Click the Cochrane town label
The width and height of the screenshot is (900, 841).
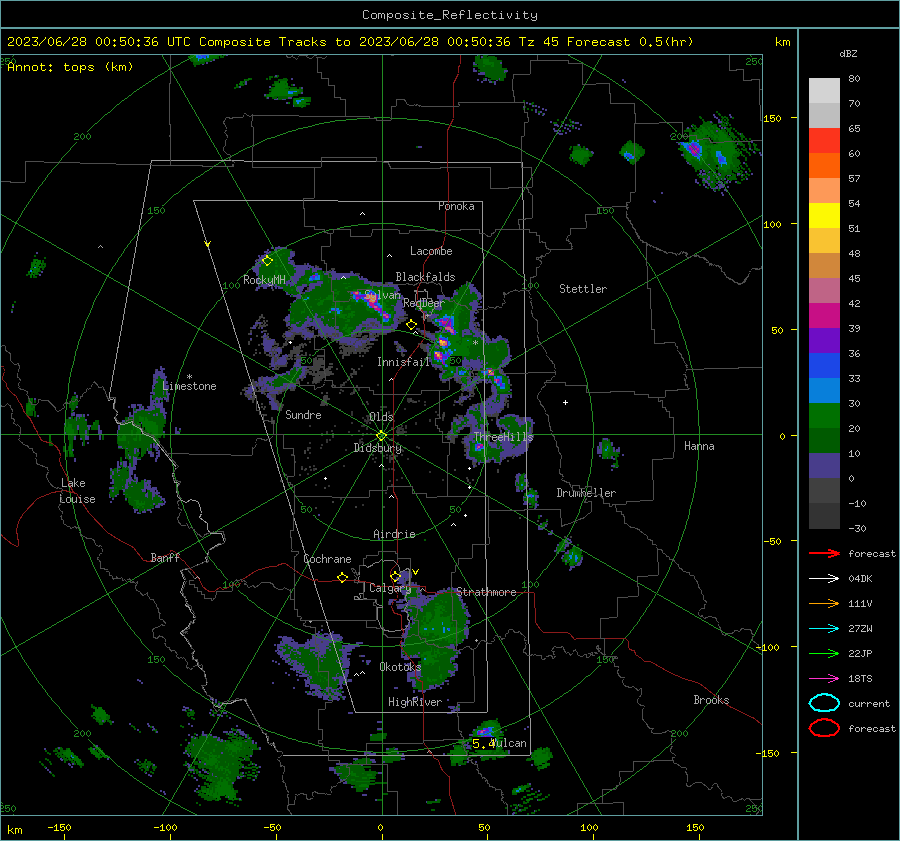tap(327, 559)
